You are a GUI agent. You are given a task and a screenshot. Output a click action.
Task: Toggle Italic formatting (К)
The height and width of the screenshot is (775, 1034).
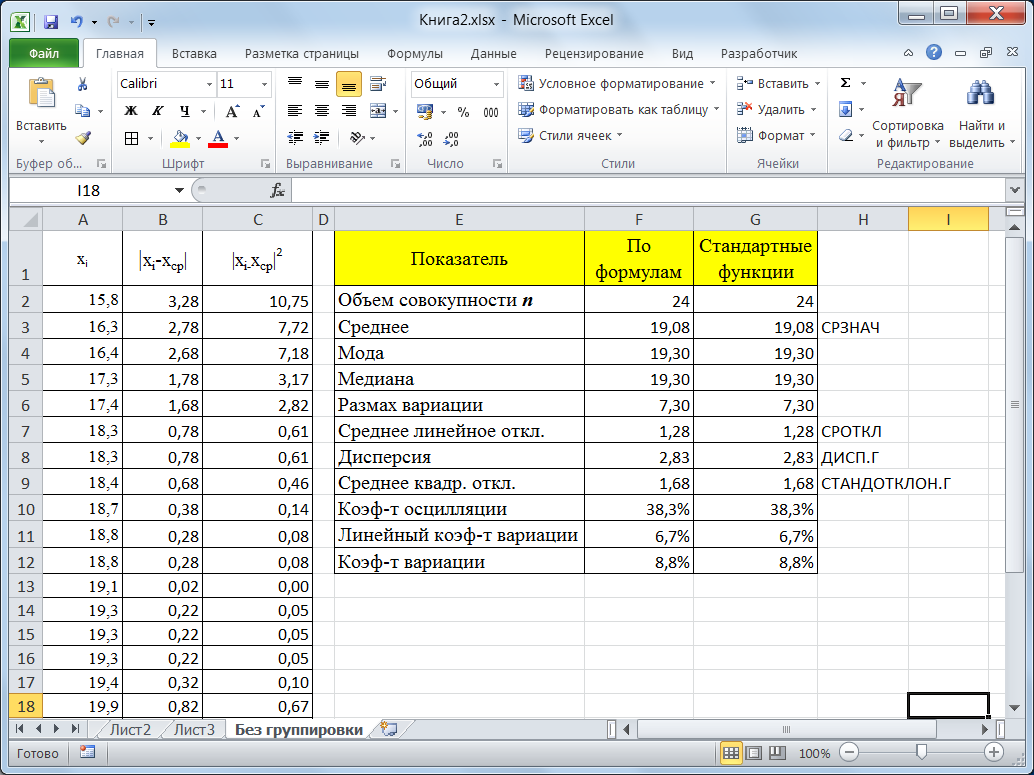(158, 111)
